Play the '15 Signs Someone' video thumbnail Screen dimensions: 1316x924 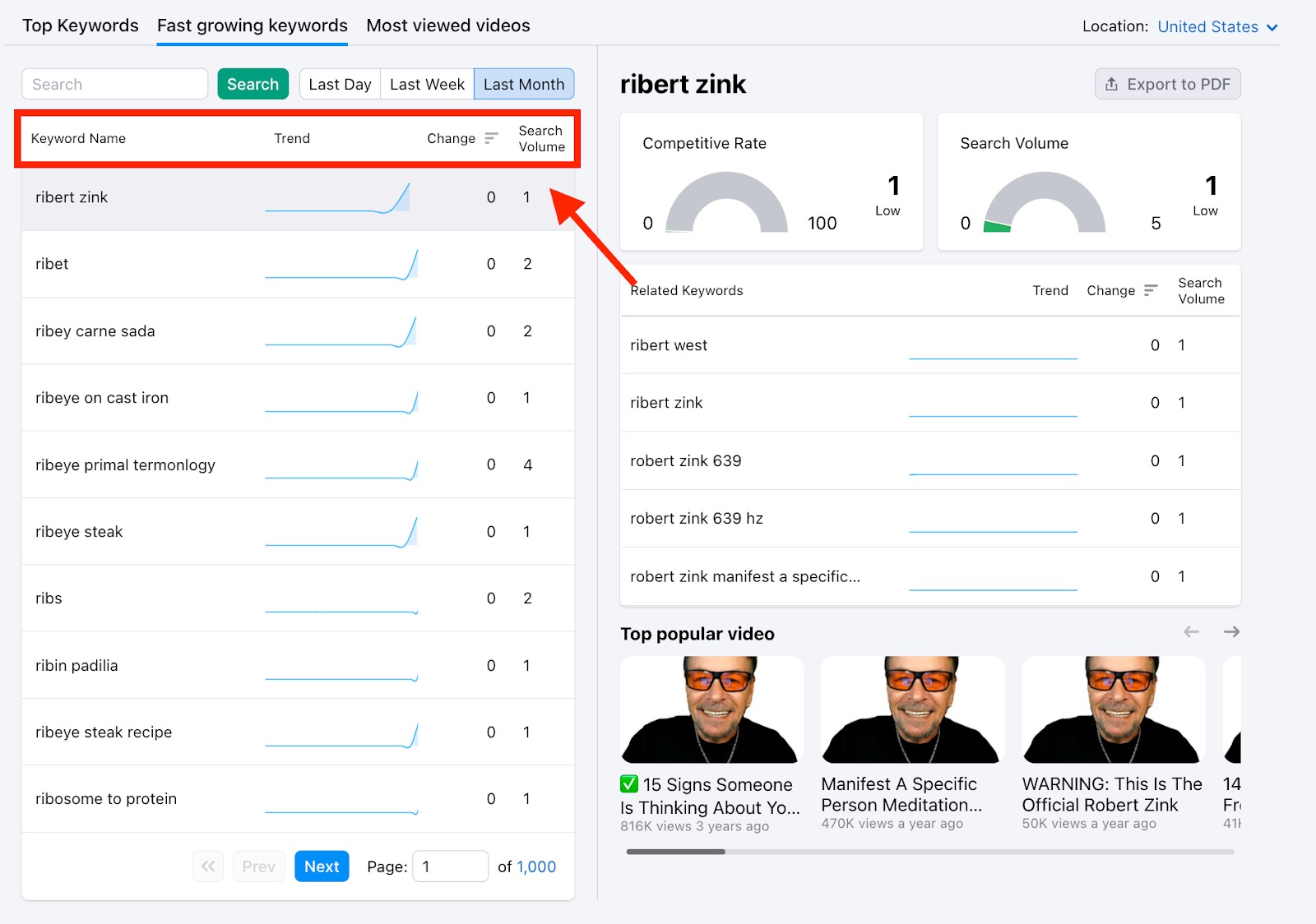coord(711,709)
